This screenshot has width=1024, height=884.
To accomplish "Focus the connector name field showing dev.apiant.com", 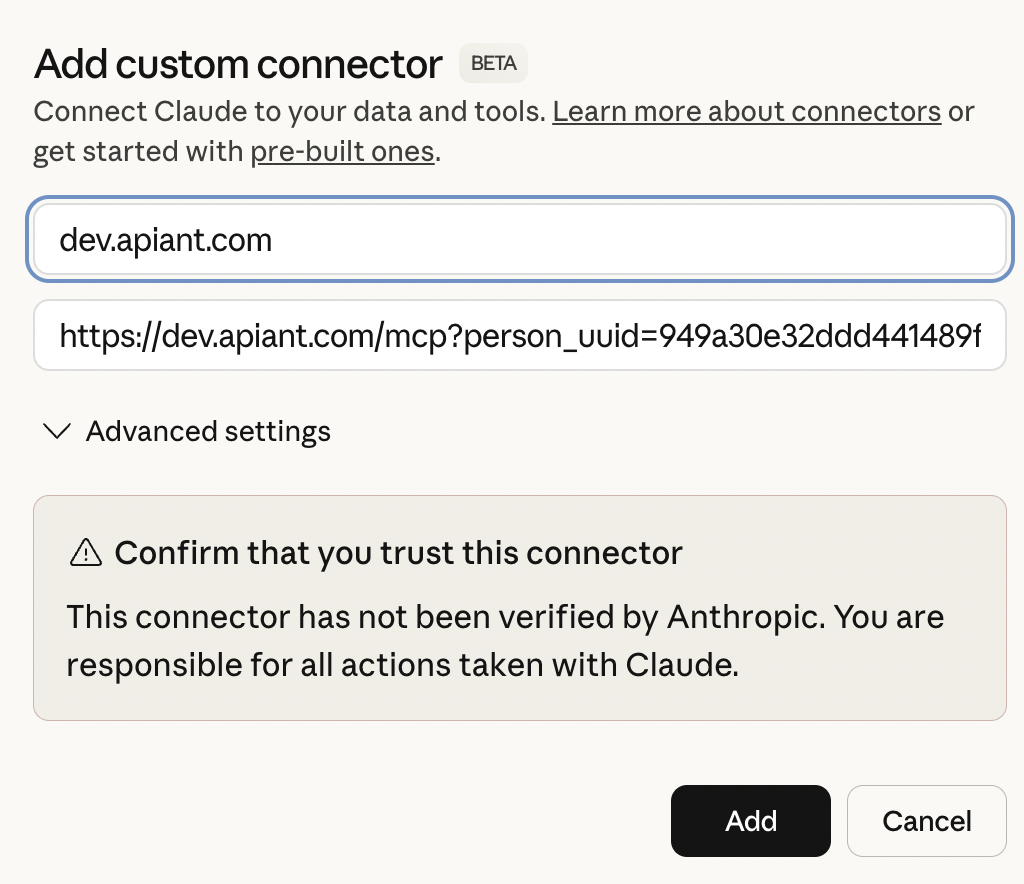I will click(519, 240).
